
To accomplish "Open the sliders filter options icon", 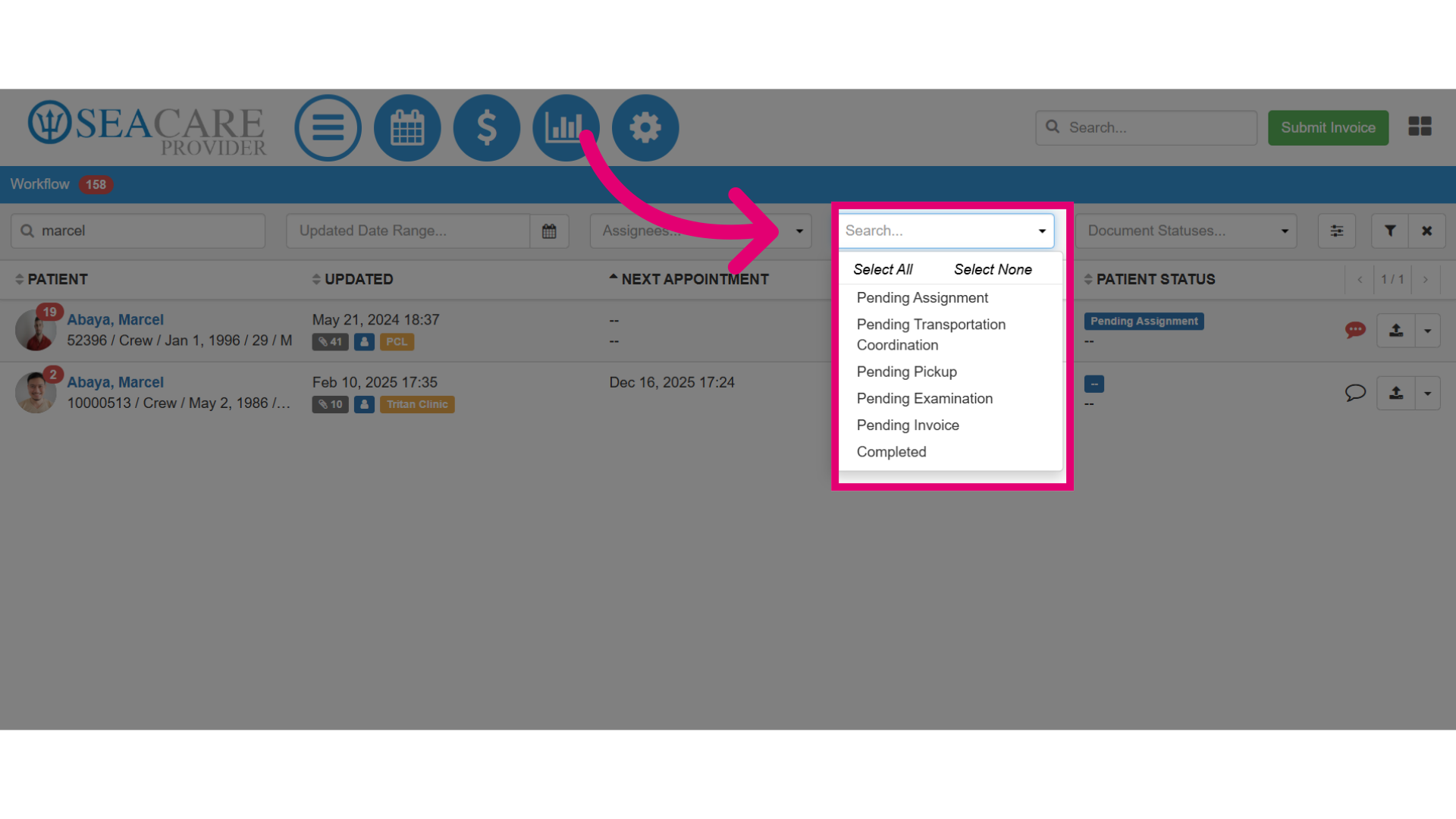I will coord(1336,231).
